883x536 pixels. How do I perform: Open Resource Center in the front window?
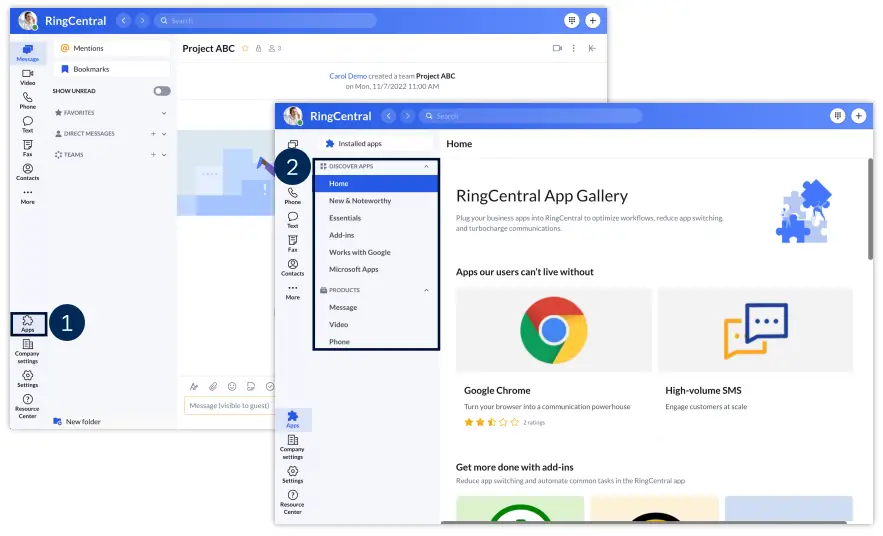[292, 502]
